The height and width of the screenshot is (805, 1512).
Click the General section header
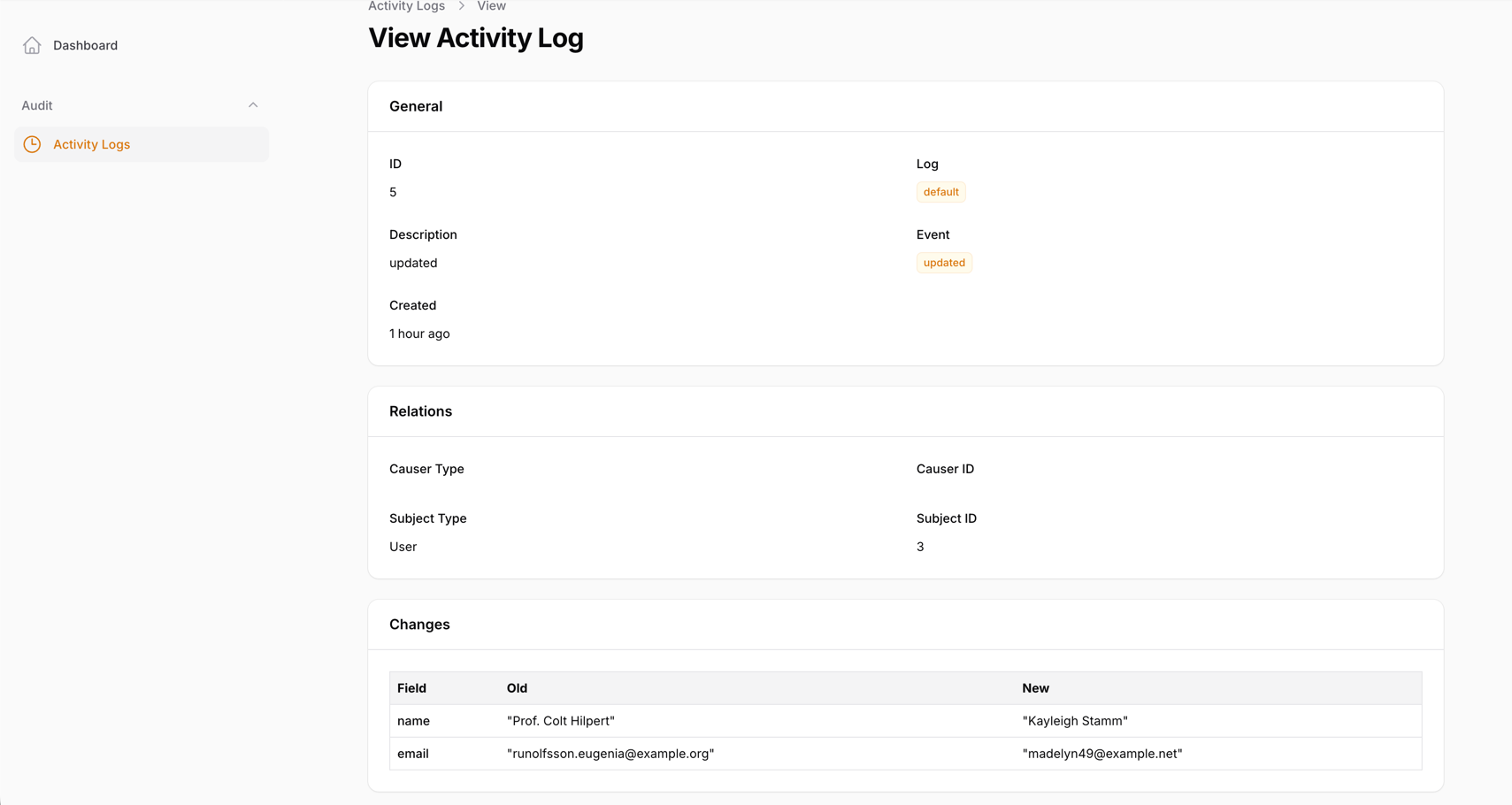click(x=416, y=106)
